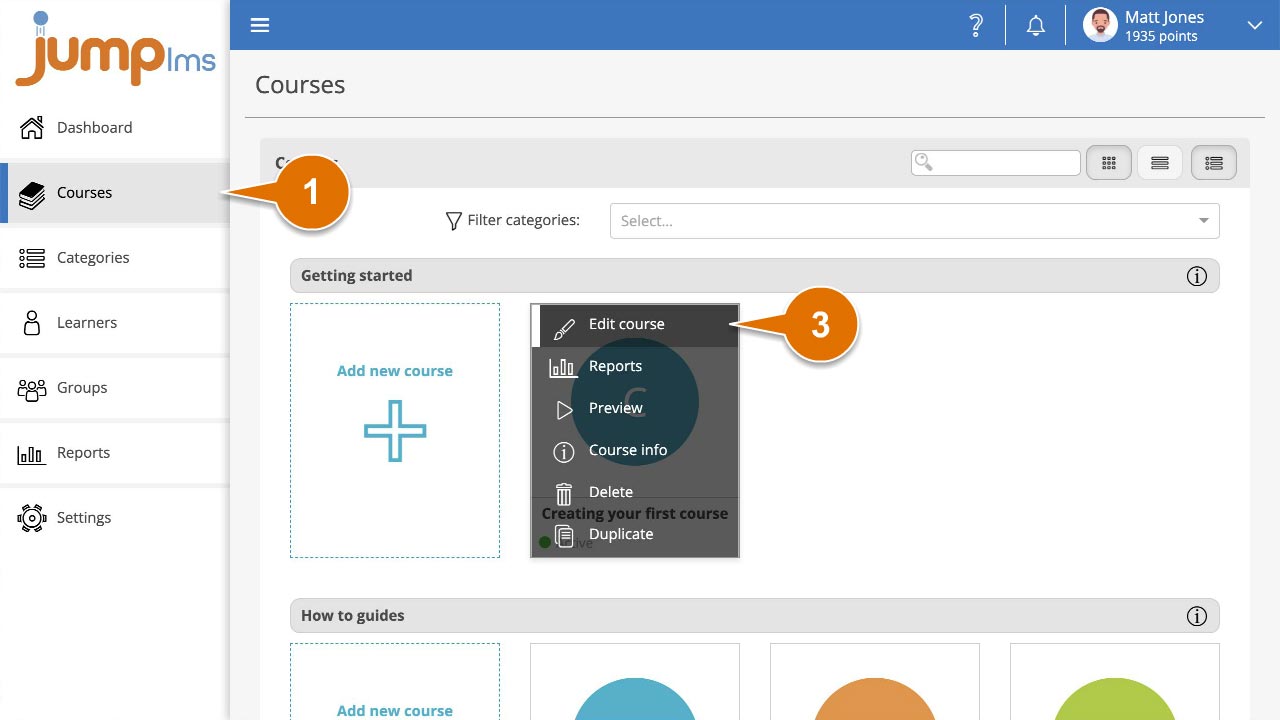1280x720 pixels.
Task: Open Settings in sidebar
Action: point(115,517)
